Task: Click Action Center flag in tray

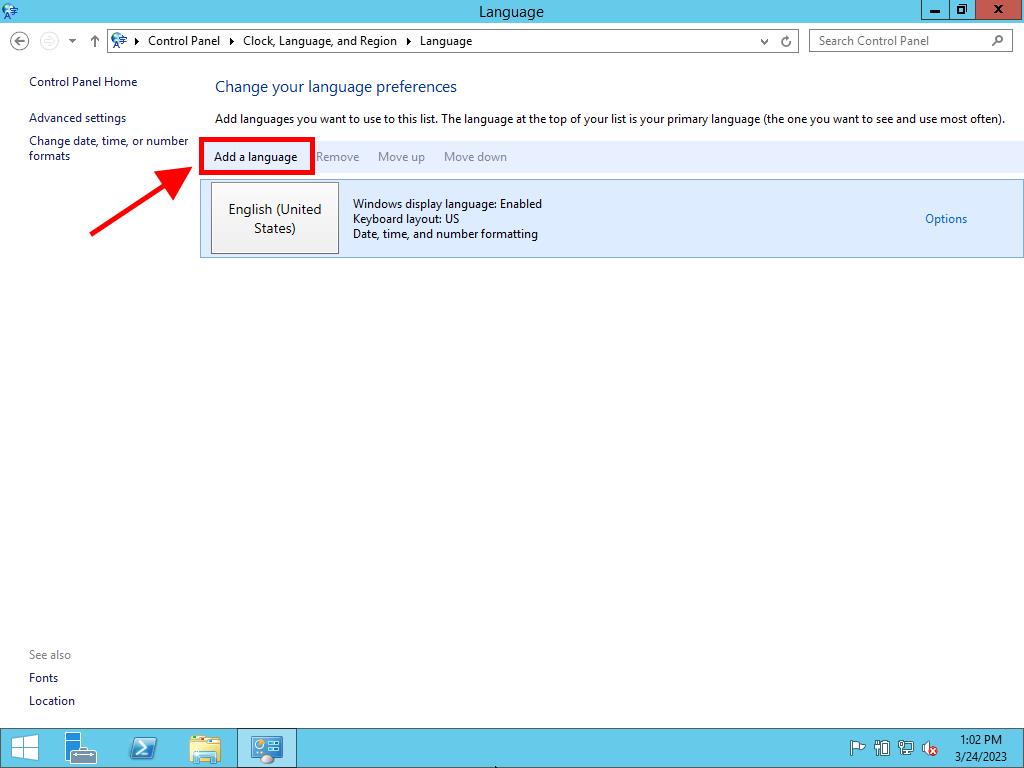Action: [x=857, y=748]
